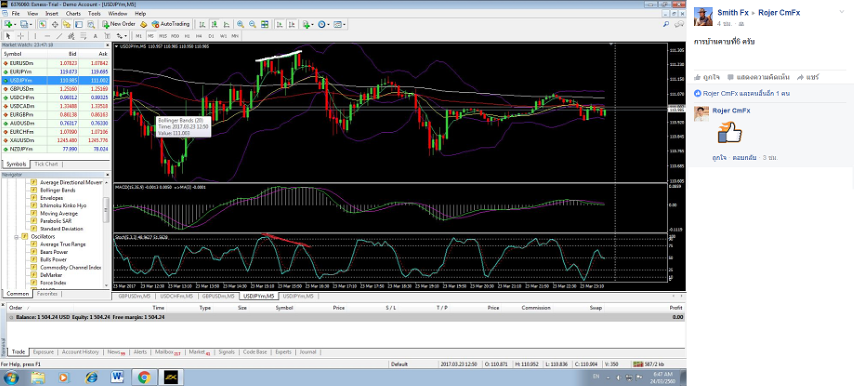This screenshot has width=854, height=386.
Task: Zoom out of the chart
Action: pos(252,24)
